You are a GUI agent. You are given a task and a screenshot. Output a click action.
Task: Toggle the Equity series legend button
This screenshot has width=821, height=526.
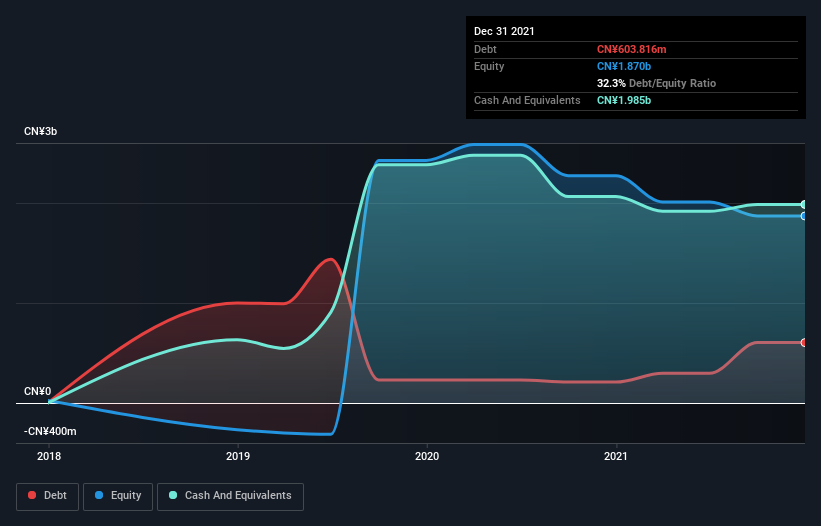118,496
